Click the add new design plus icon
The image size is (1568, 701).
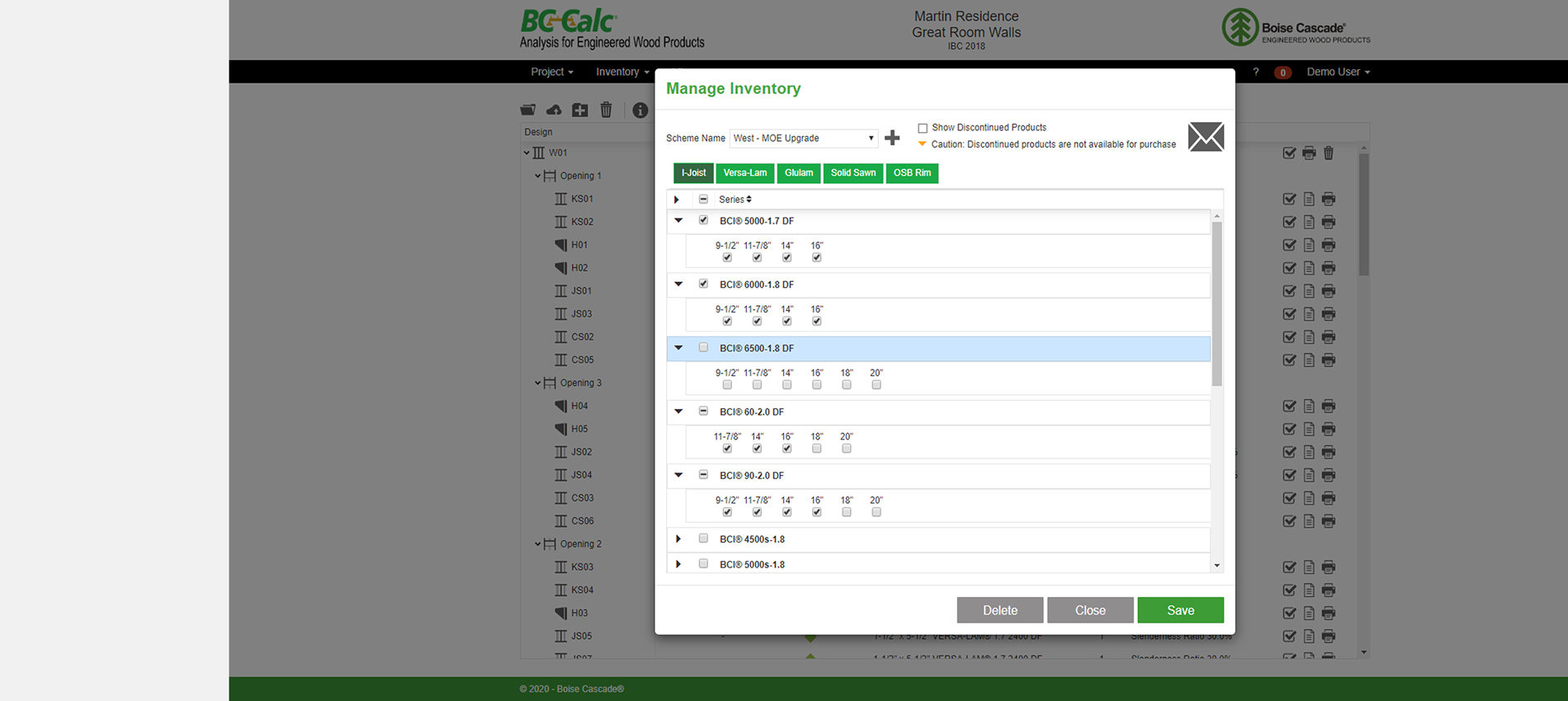click(x=580, y=110)
